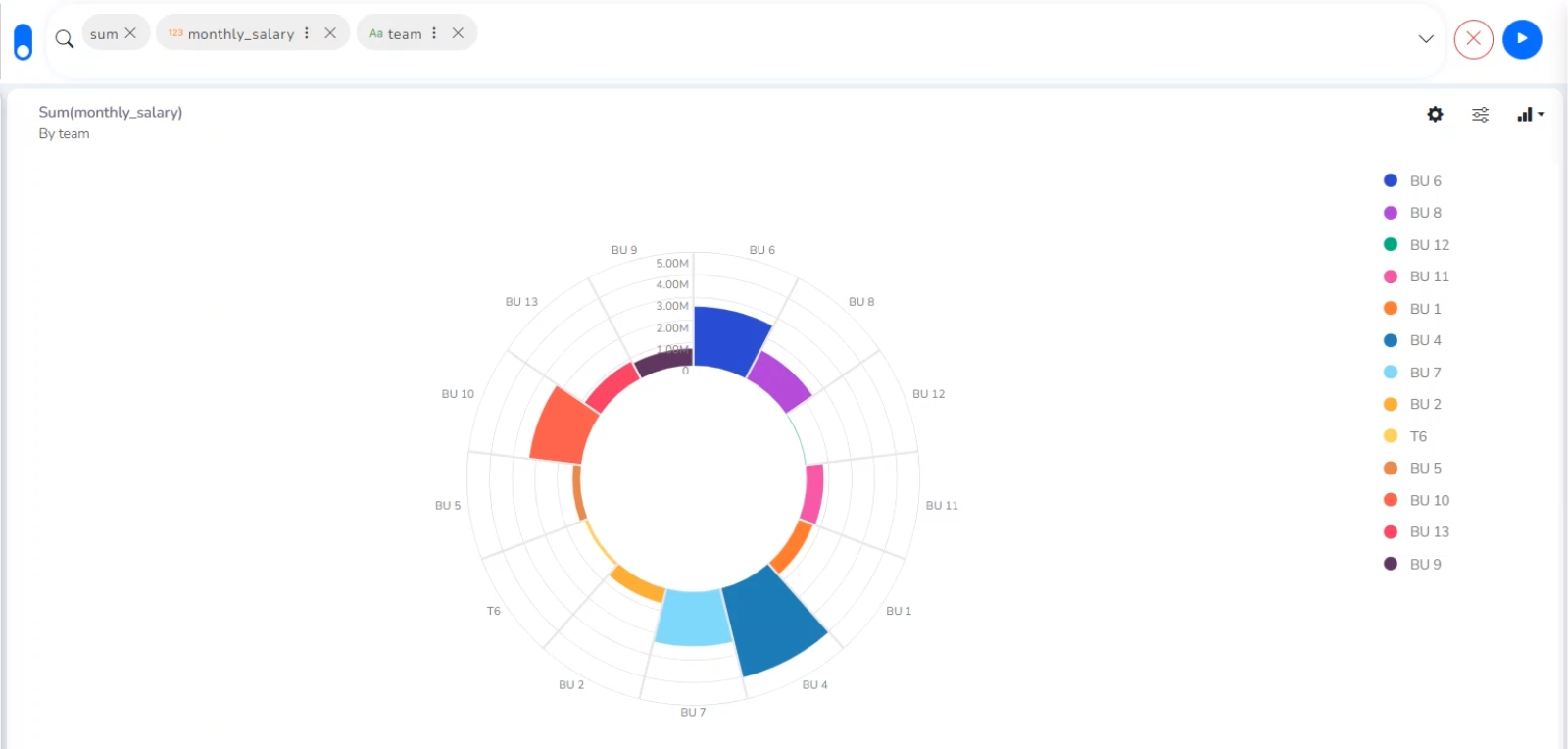1568x749 pixels.
Task: Open the chart filter sliders icon
Action: 1480,115
